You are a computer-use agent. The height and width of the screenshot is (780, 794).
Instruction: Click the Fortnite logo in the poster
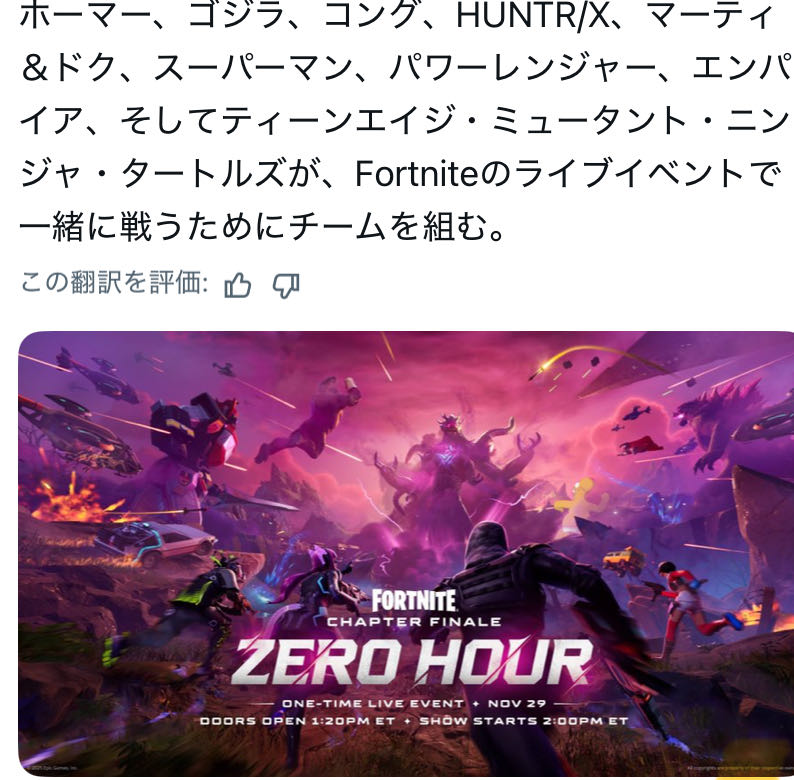pos(414,601)
